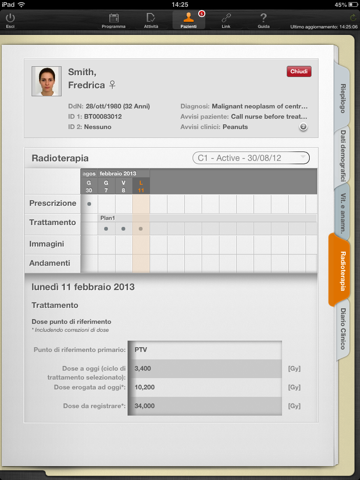Tap the 3,400 dose value

click(143, 368)
